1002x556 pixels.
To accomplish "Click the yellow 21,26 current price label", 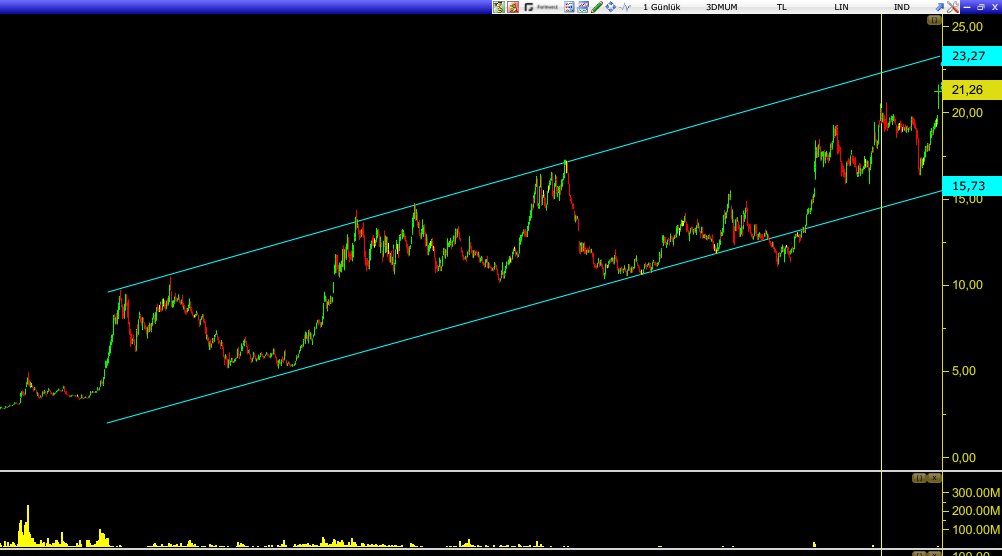I will pyautogui.click(x=972, y=90).
